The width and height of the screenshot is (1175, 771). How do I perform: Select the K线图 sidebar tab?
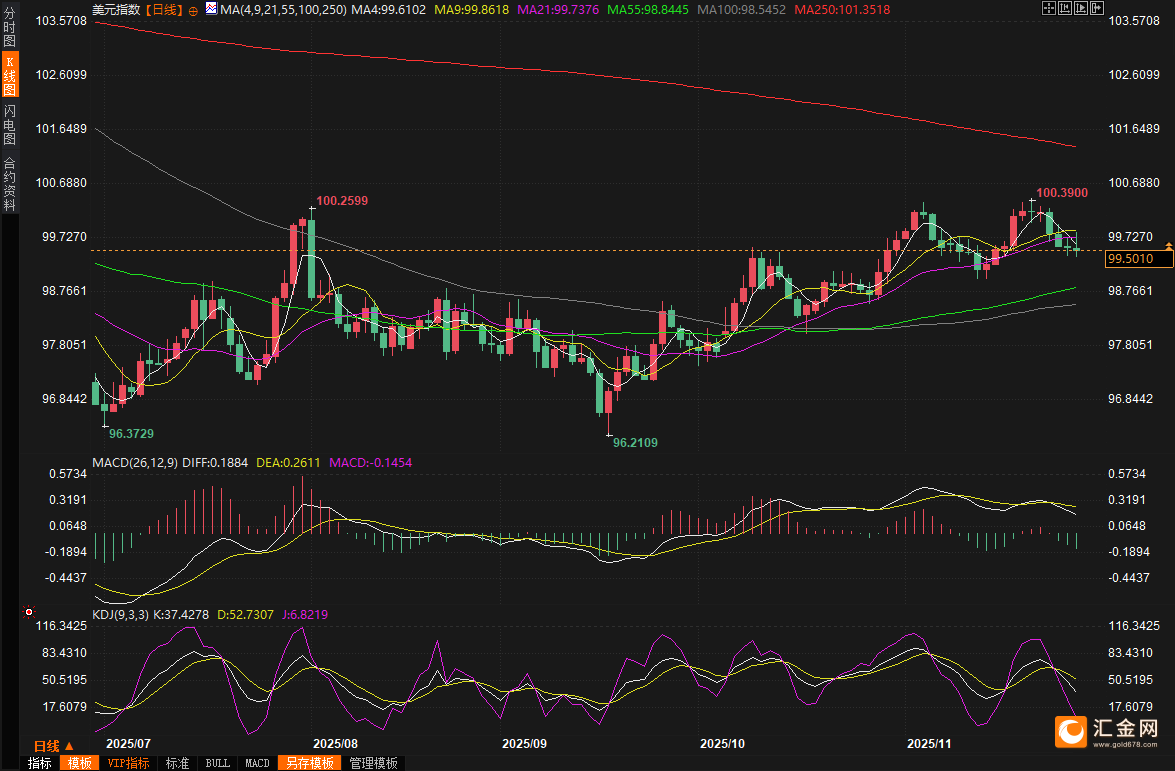click(x=10, y=75)
